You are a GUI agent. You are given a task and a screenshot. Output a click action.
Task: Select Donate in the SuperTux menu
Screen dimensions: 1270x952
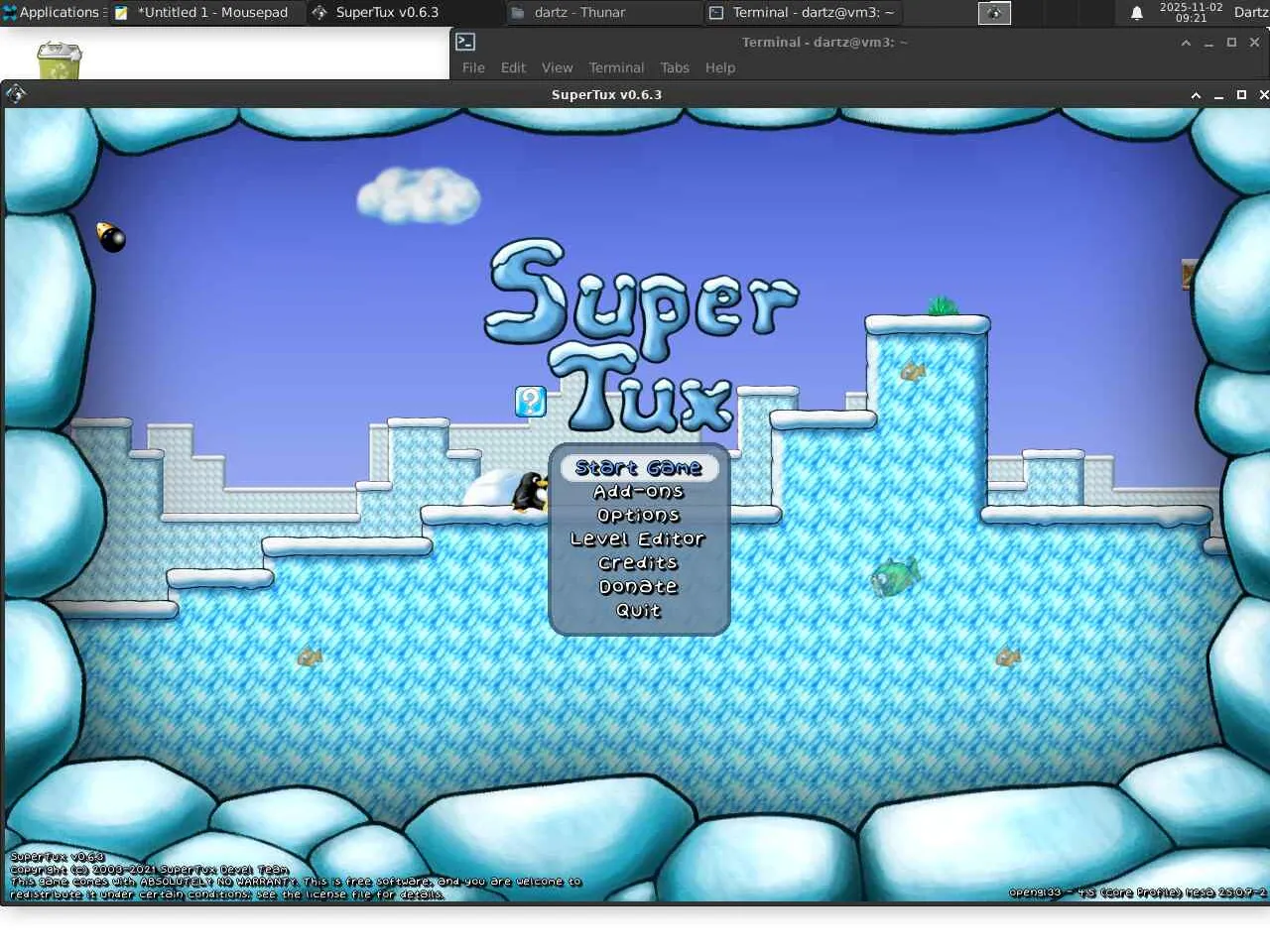(x=638, y=586)
